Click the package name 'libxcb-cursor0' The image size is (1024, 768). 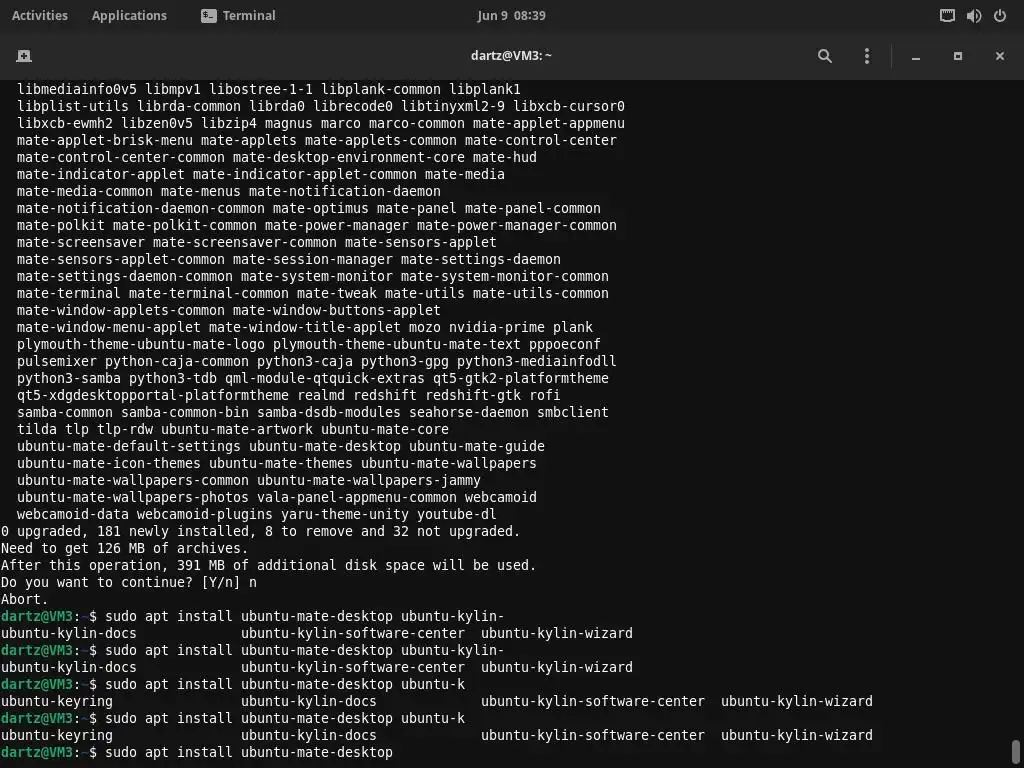(x=569, y=107)
